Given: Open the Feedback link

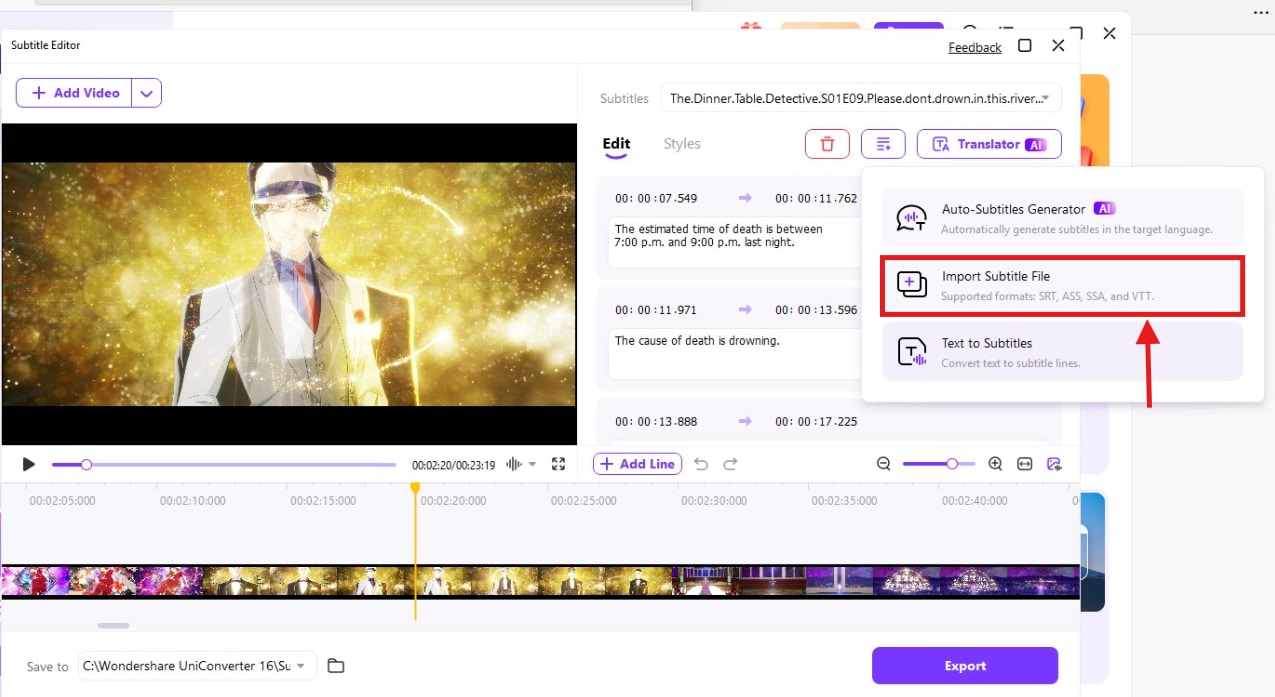Looking at the screenshot, I should point(975,47).
